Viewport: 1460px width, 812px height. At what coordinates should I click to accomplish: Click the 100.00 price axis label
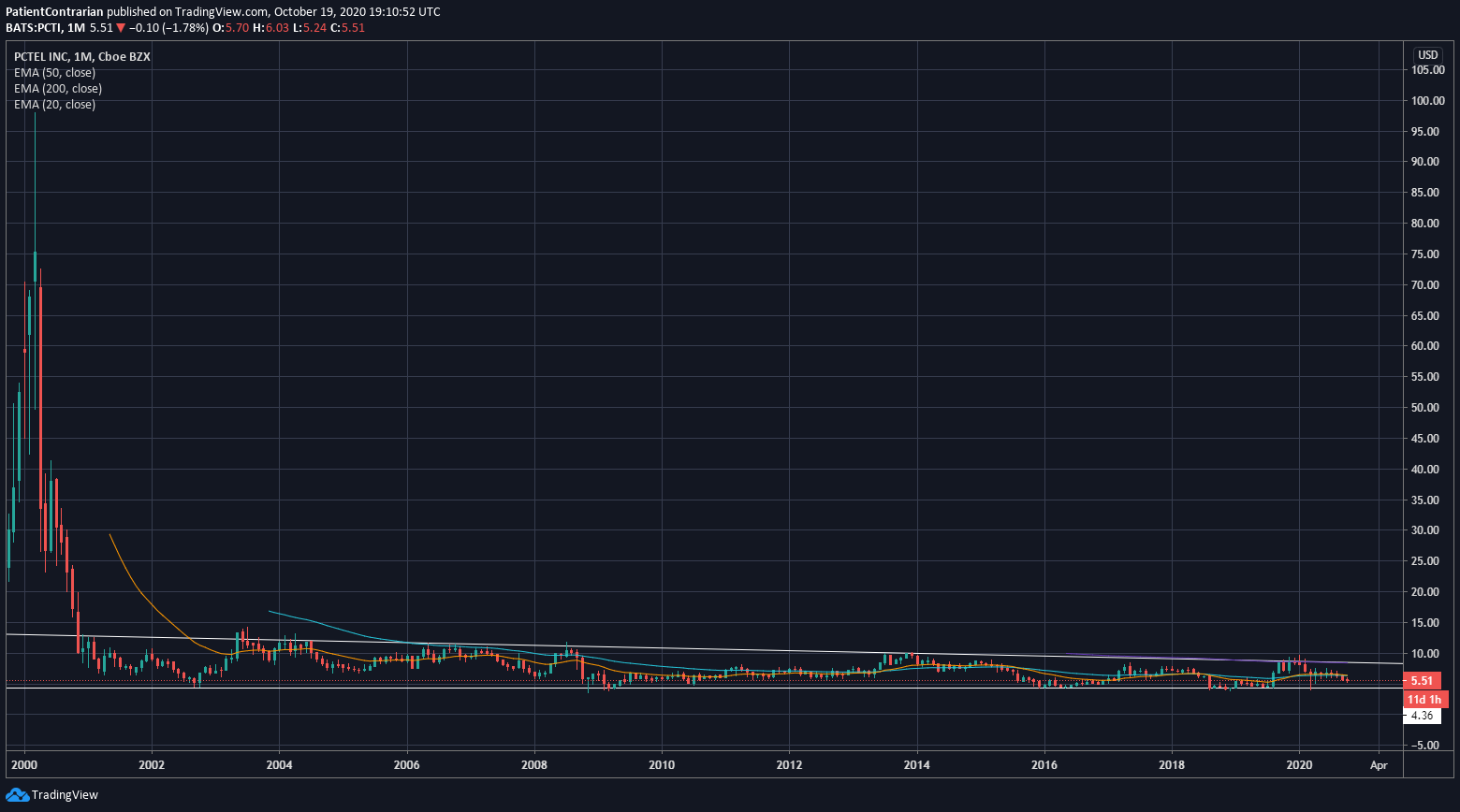click(x=1427, y=100)
